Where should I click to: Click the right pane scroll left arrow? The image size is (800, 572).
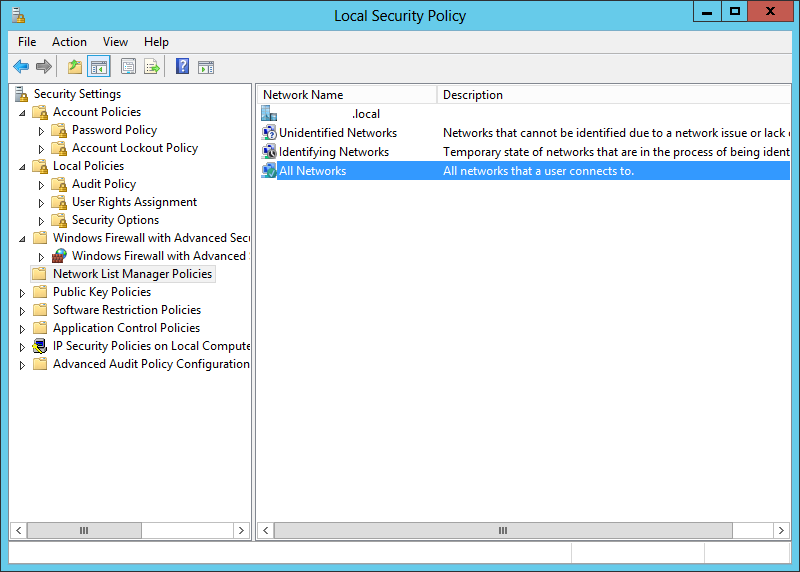coord(266,530)
